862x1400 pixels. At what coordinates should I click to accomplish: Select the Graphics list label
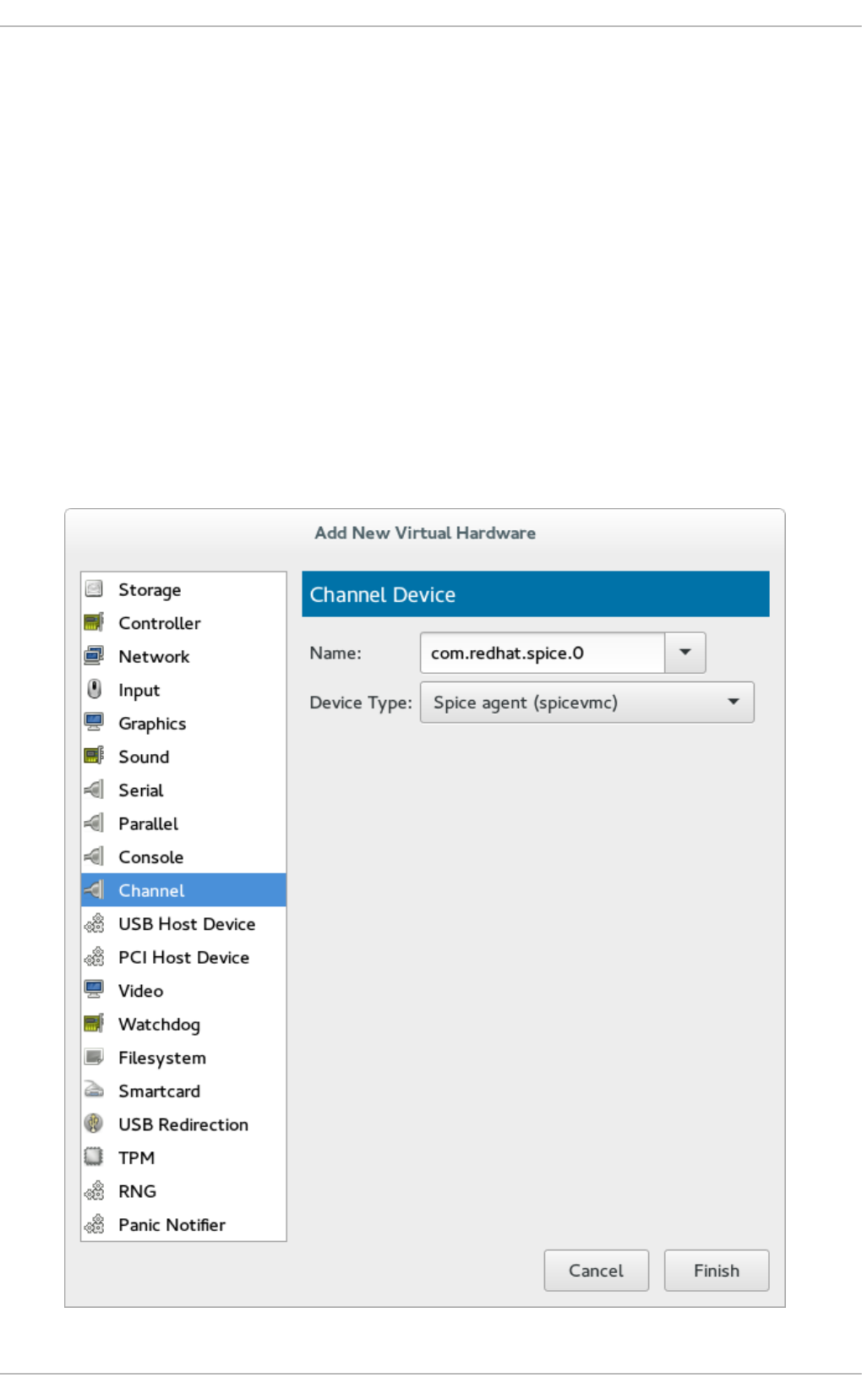tap(152, 724)
